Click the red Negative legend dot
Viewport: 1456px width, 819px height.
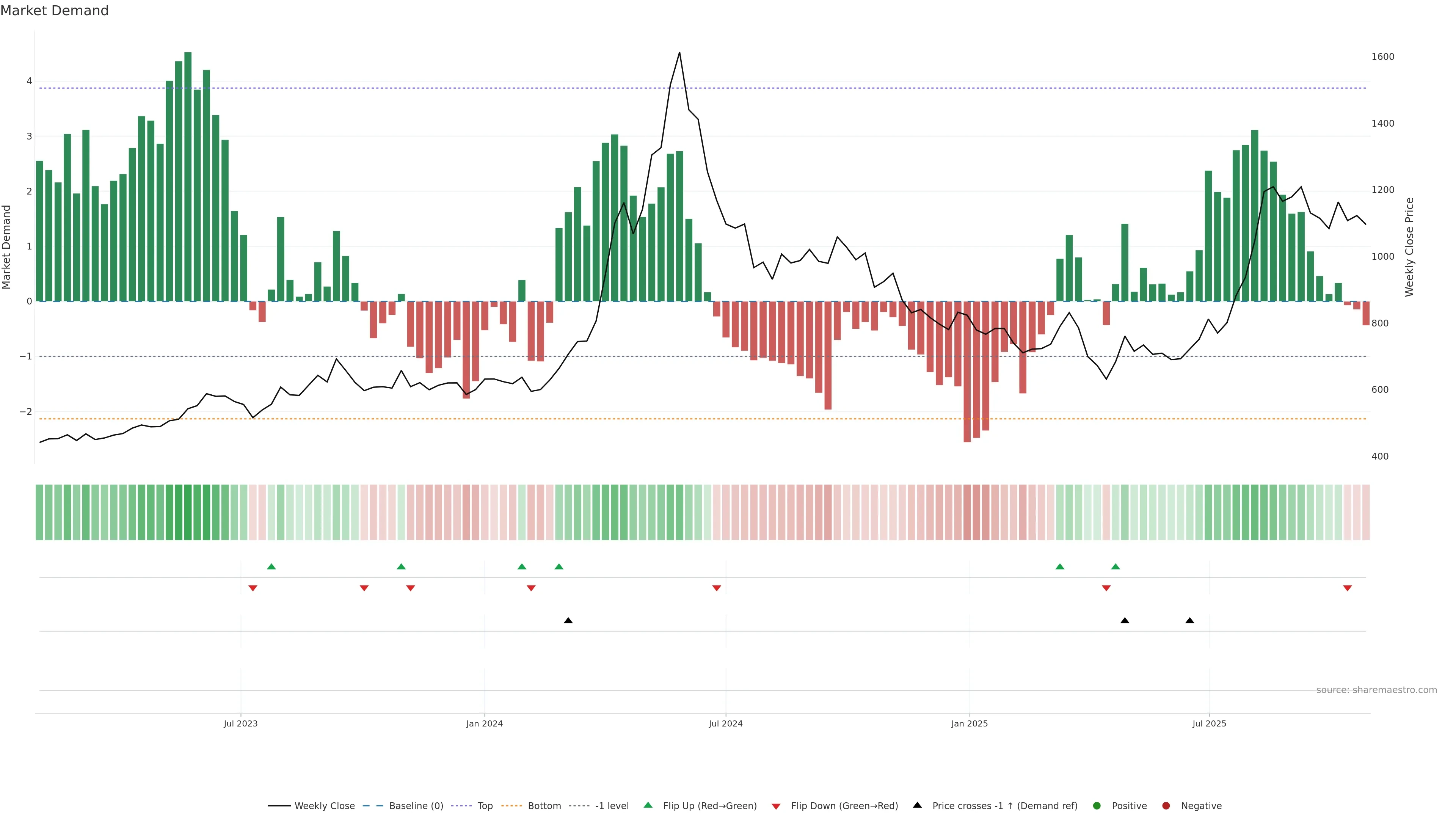pos(1166,806)
